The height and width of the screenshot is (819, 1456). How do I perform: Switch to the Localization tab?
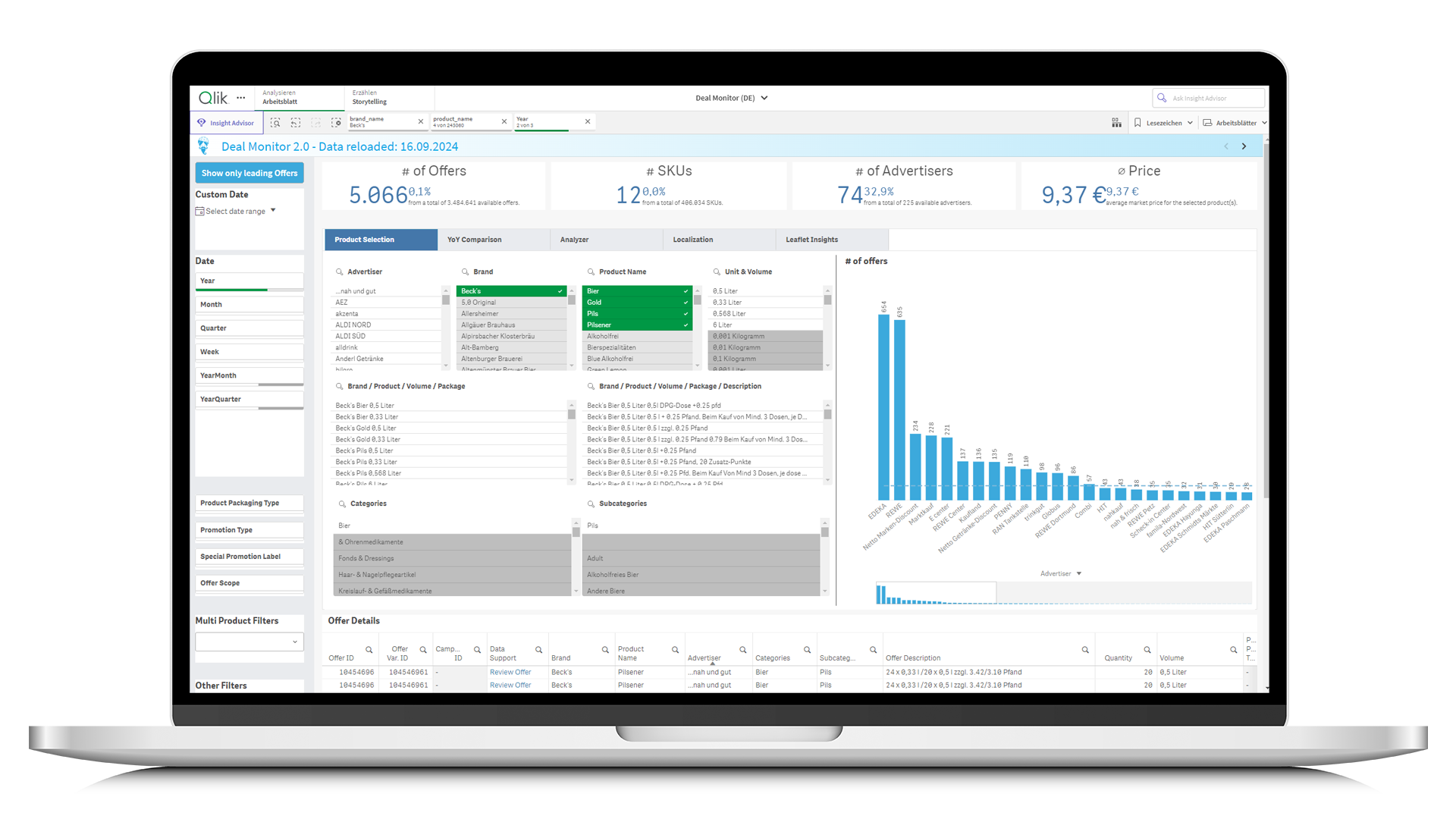(x=720, y=240)
